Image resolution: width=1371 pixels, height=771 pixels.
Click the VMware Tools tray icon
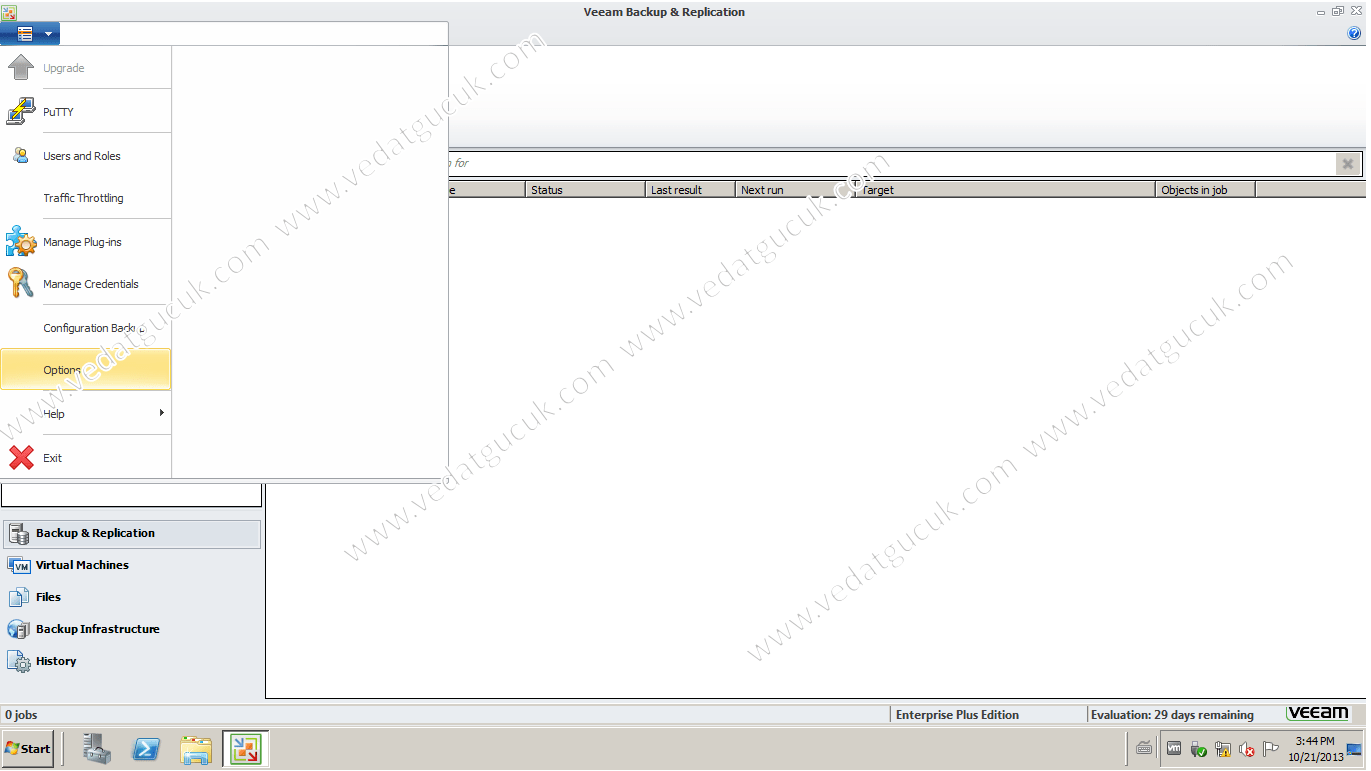pyautogui.click(x=1174, y=748)
